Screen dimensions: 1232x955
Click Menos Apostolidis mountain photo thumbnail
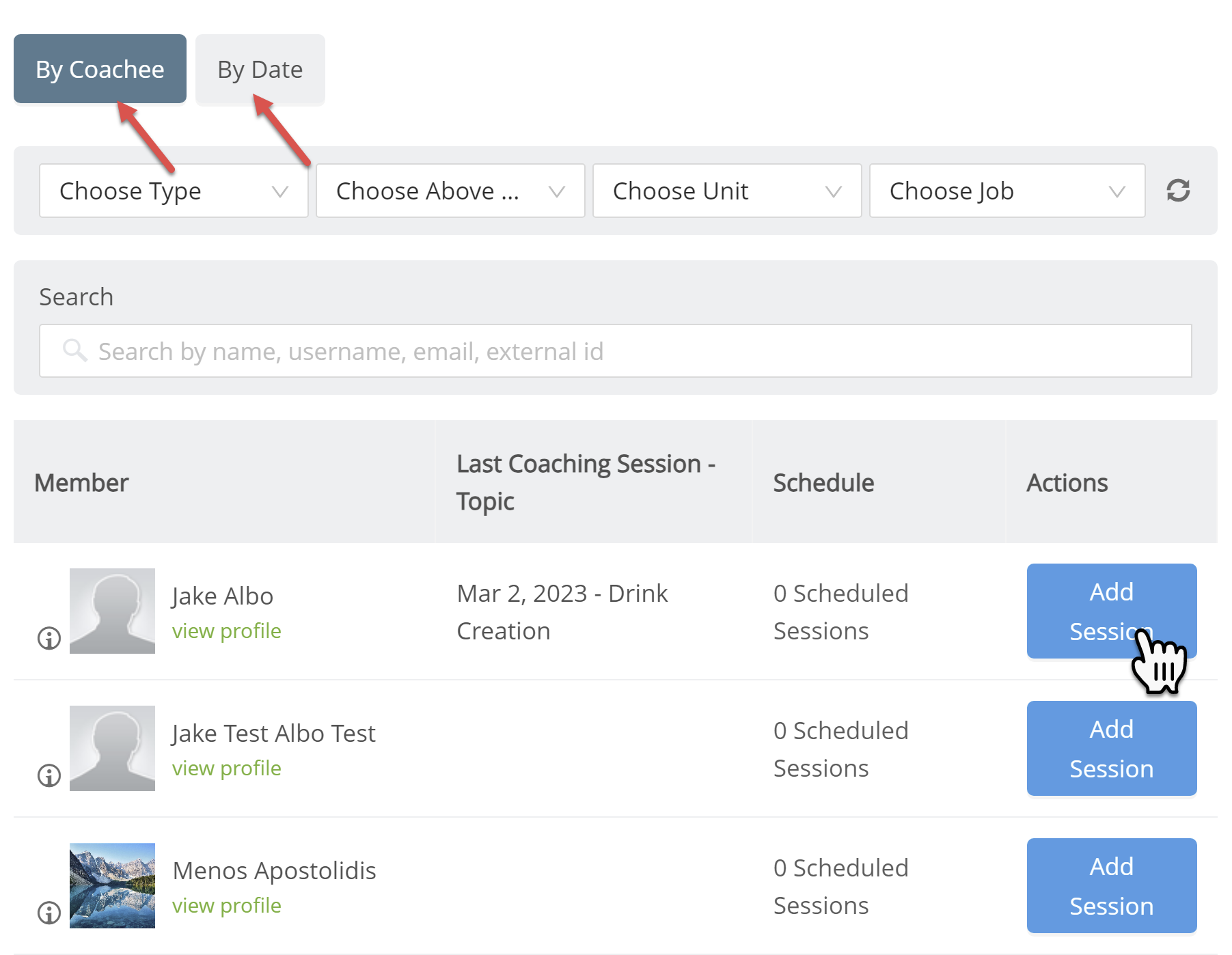point(112,885)
